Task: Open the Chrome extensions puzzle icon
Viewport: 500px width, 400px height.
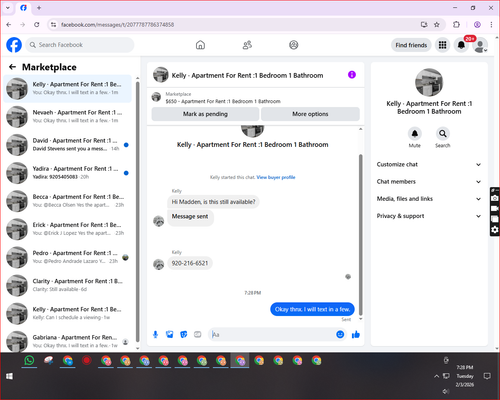Action: click(456, 25)
